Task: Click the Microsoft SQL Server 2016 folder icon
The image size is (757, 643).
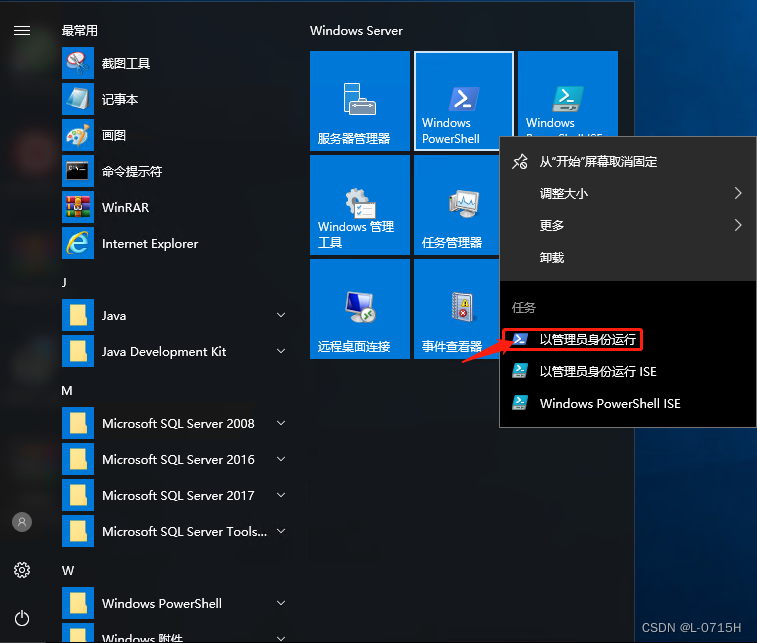Action: point(78,459)
